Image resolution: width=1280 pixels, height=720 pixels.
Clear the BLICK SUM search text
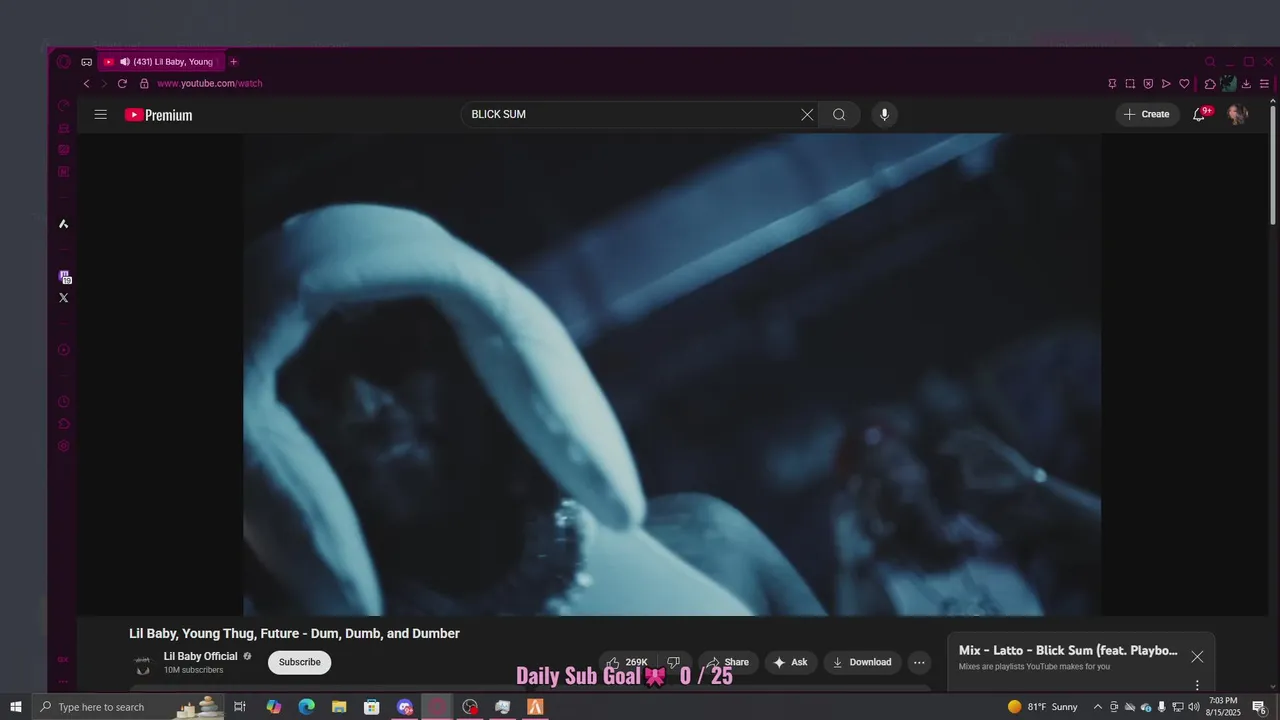pos(807,114)
